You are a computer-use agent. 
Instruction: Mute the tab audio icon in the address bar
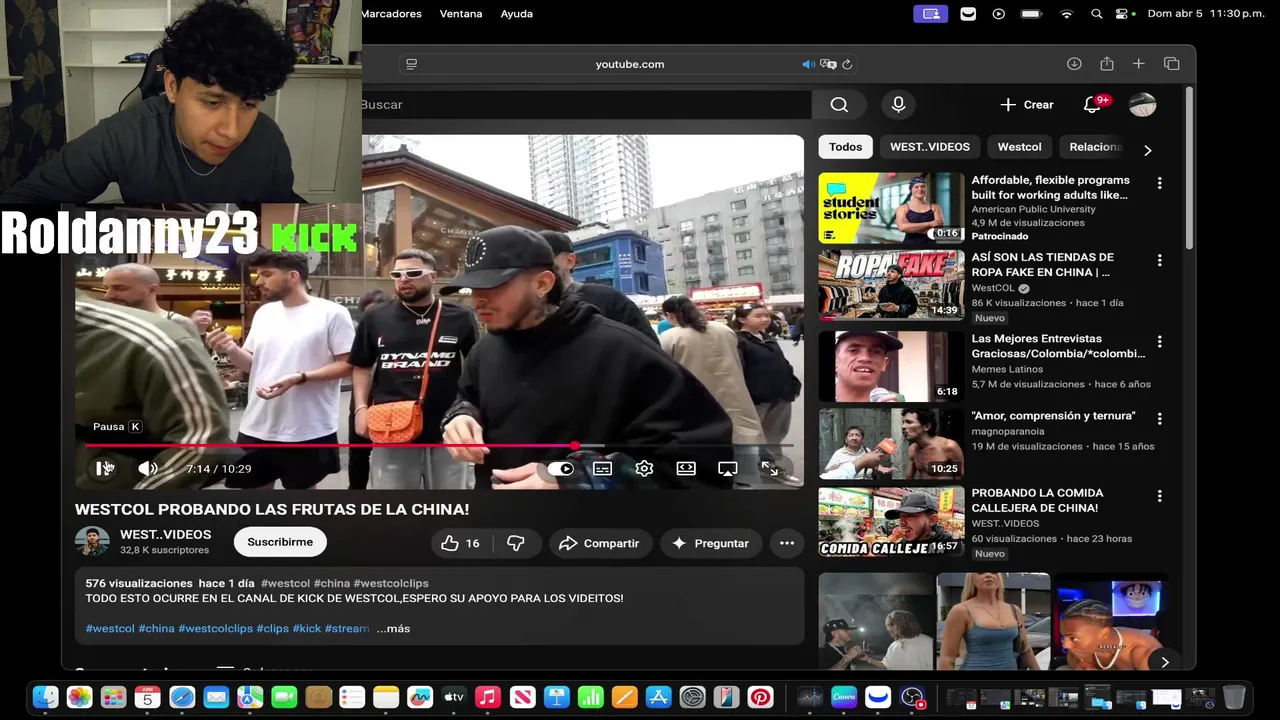pyautogui.click(x=808, y=64)
